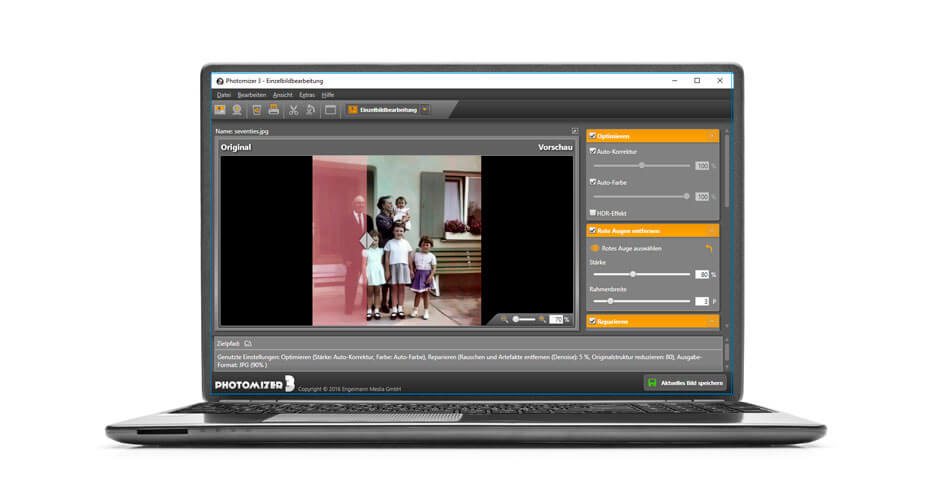Click the Rahmenbreite value input field
The image size is (942, 500).
coord(701,300)
